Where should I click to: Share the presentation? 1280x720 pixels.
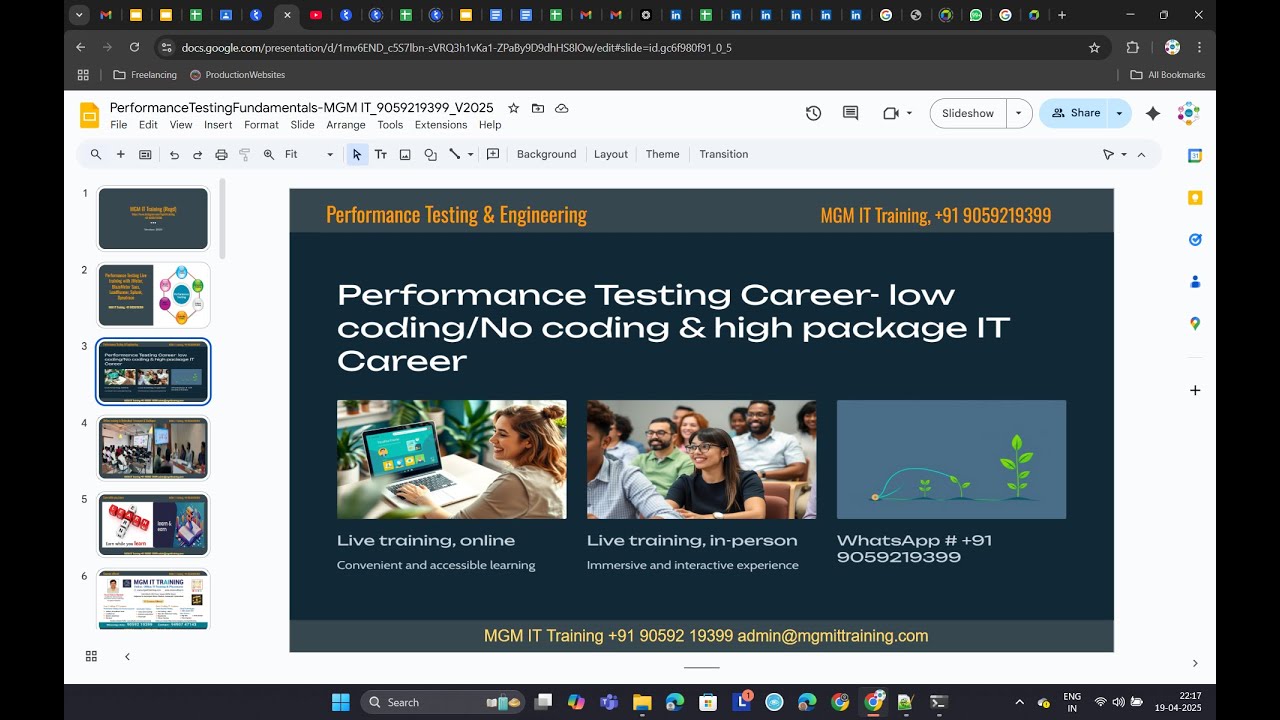1075,113
